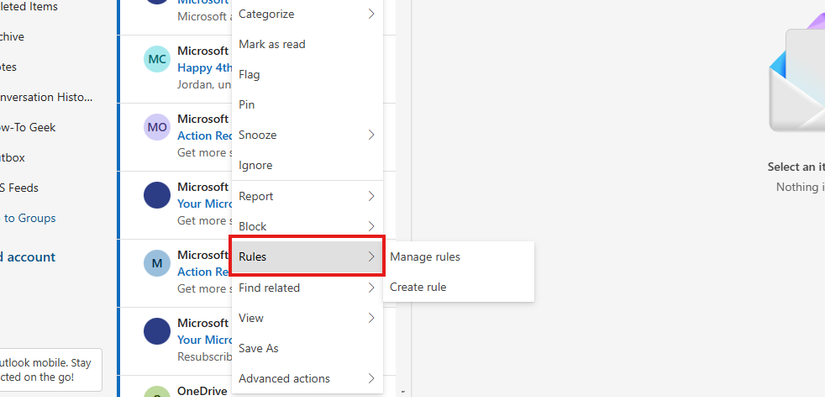Viewport: 825px width, 397px height.
Task: Open the Snooze submenu
Action: pyautogui.click(x=307, y=135)
